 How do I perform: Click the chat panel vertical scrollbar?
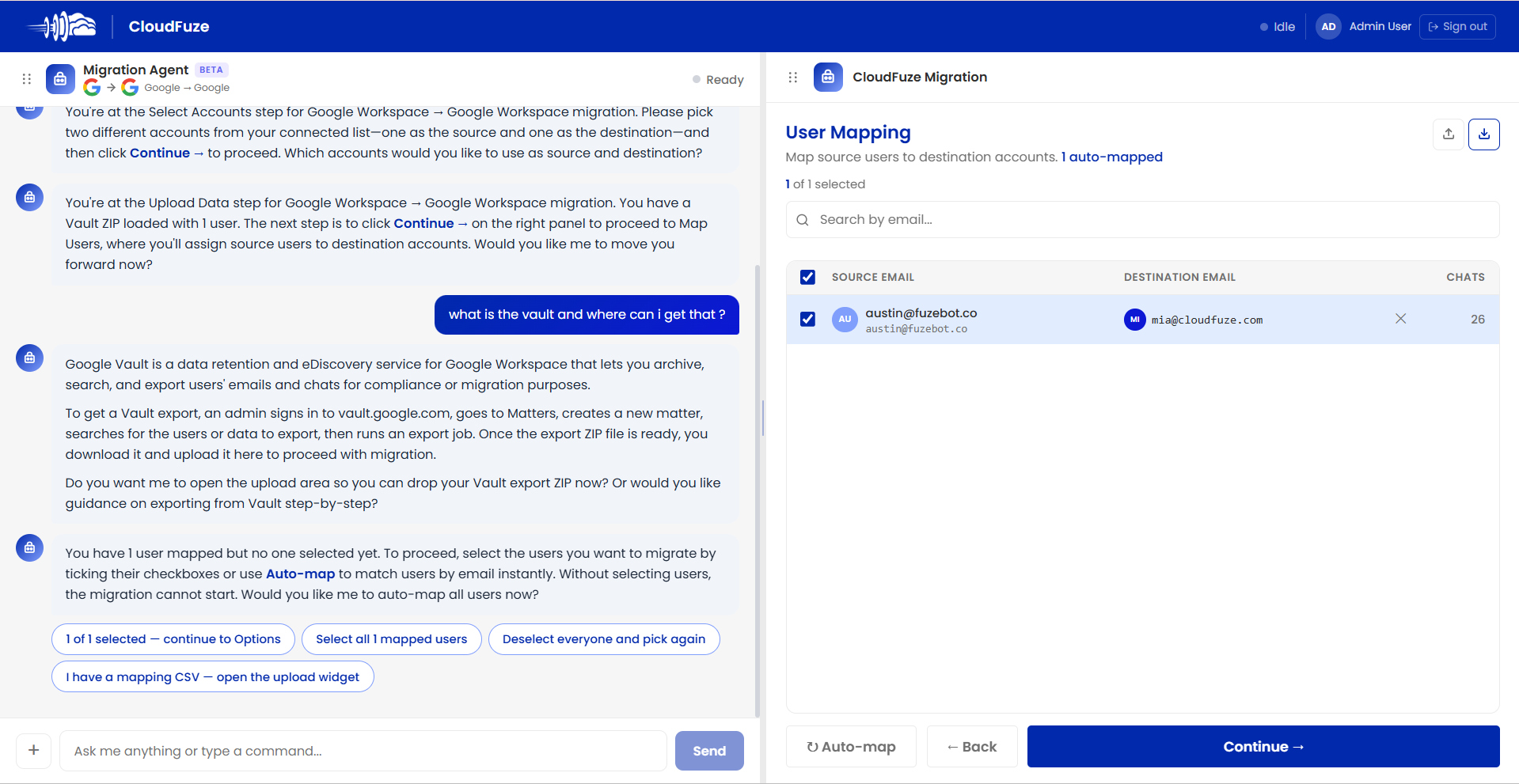point(758,490)
